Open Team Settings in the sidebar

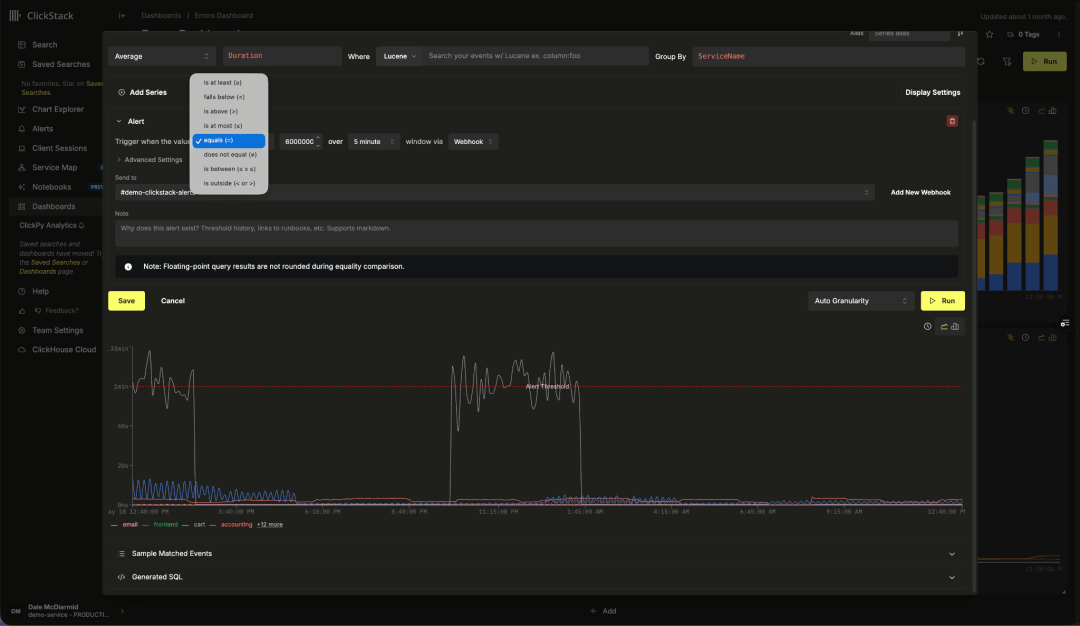[58, 331]
